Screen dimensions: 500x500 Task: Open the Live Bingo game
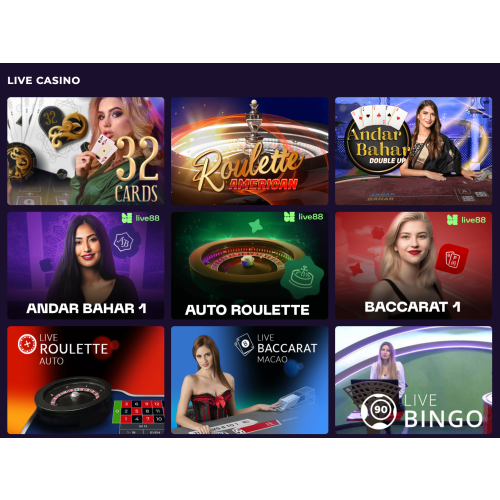[413, 380]
